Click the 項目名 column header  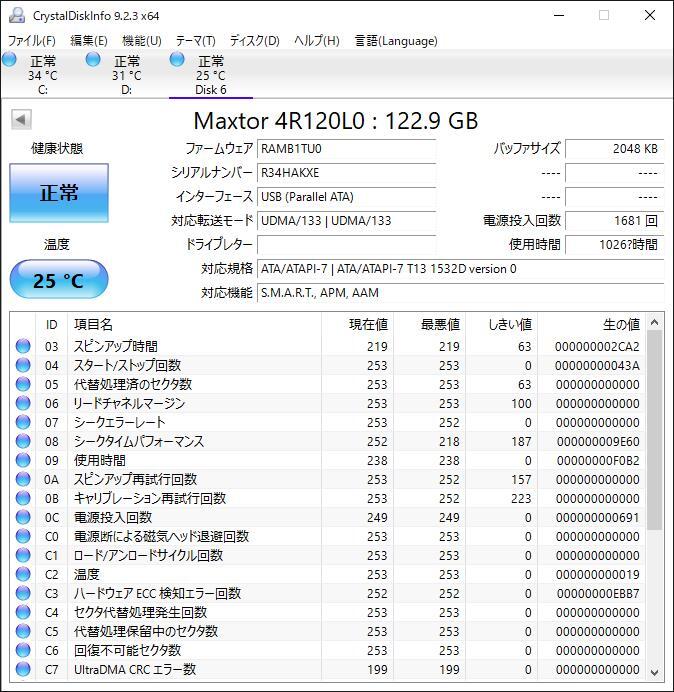click(93, 324)
